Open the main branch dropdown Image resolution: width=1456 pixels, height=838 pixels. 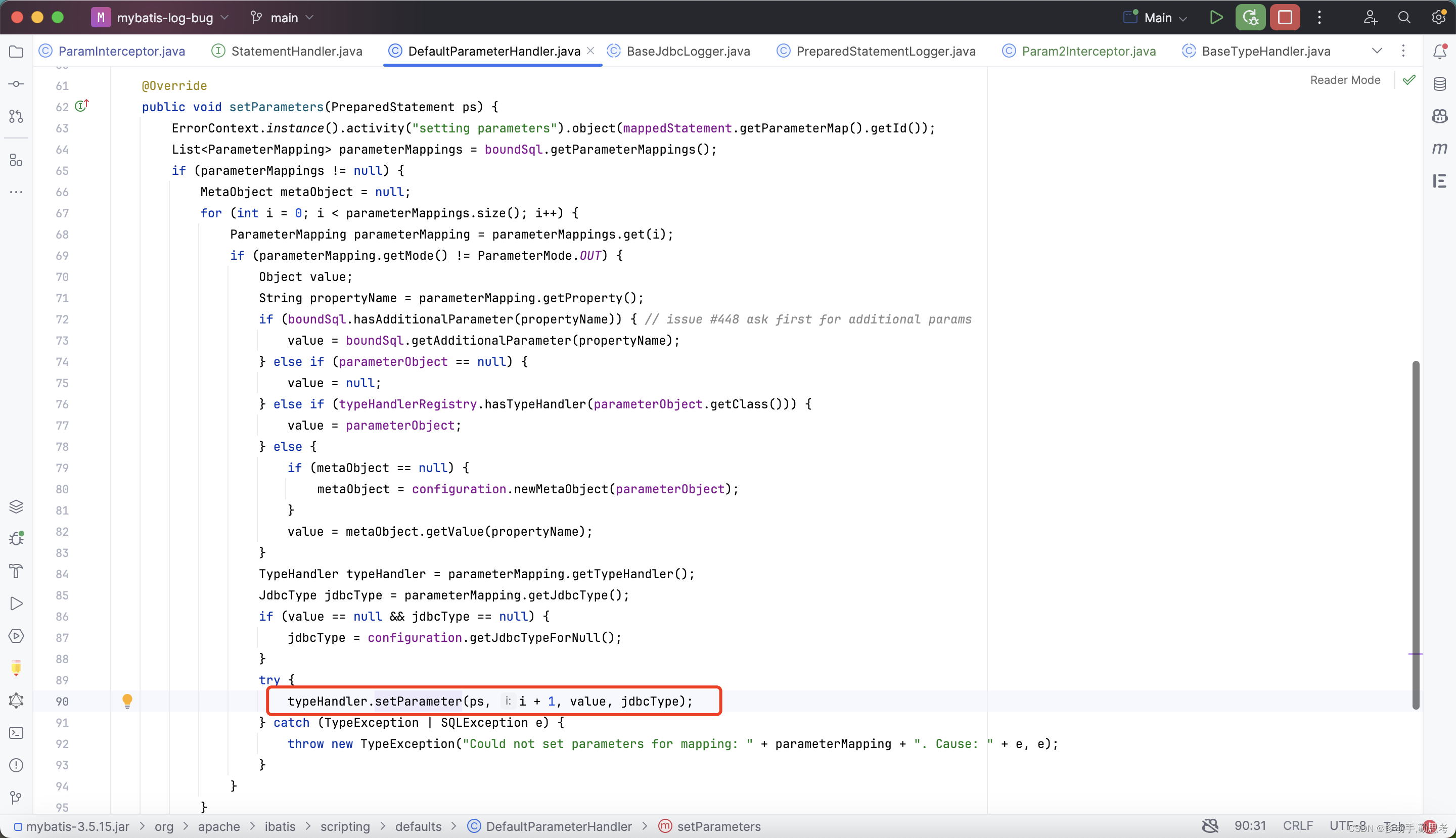[283, 18]
